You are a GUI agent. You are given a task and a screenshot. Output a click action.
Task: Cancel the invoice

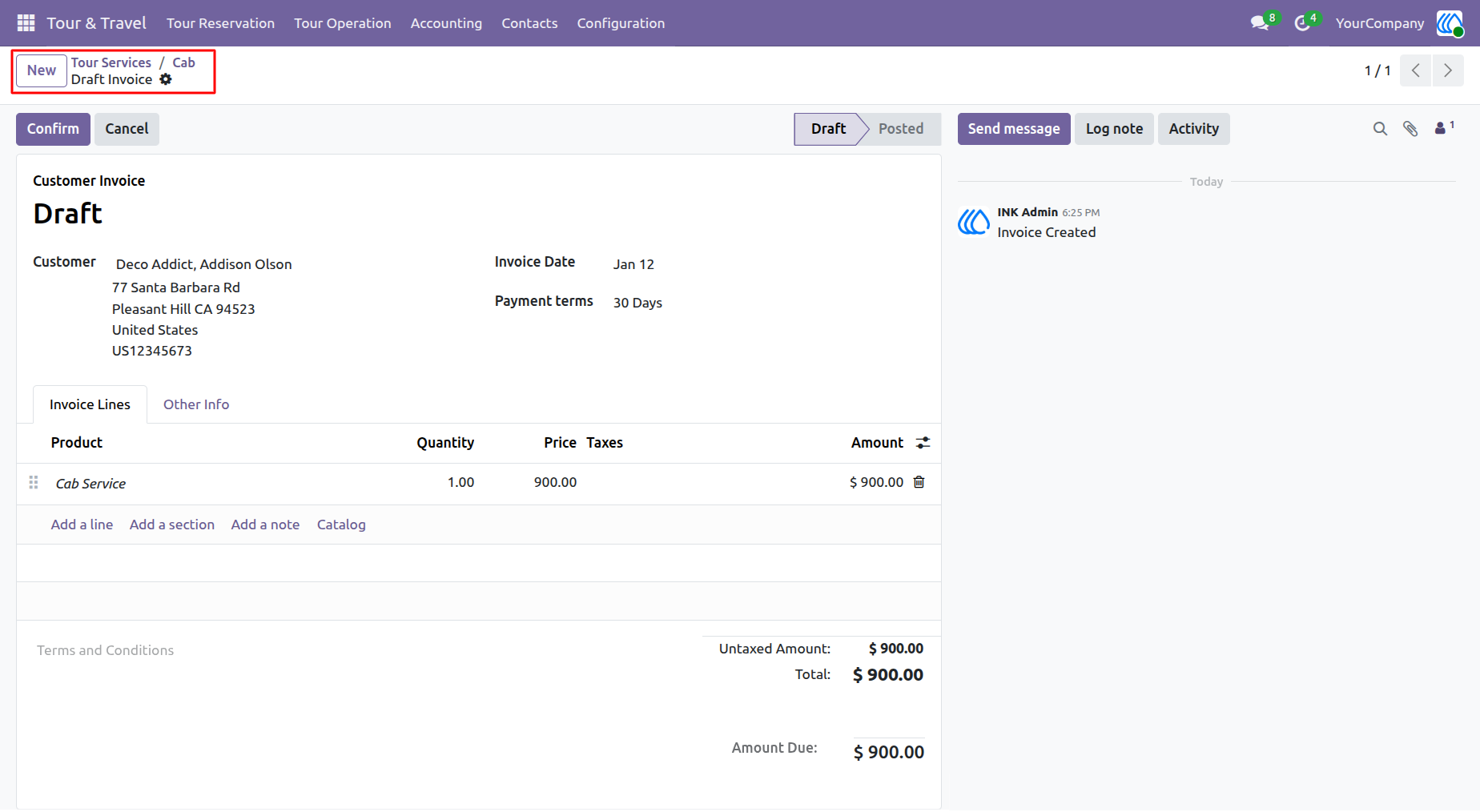[x=127, y=129]
